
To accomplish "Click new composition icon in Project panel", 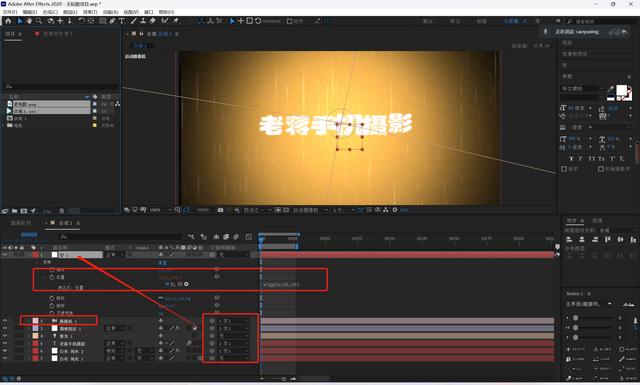I will coord(24,211).
